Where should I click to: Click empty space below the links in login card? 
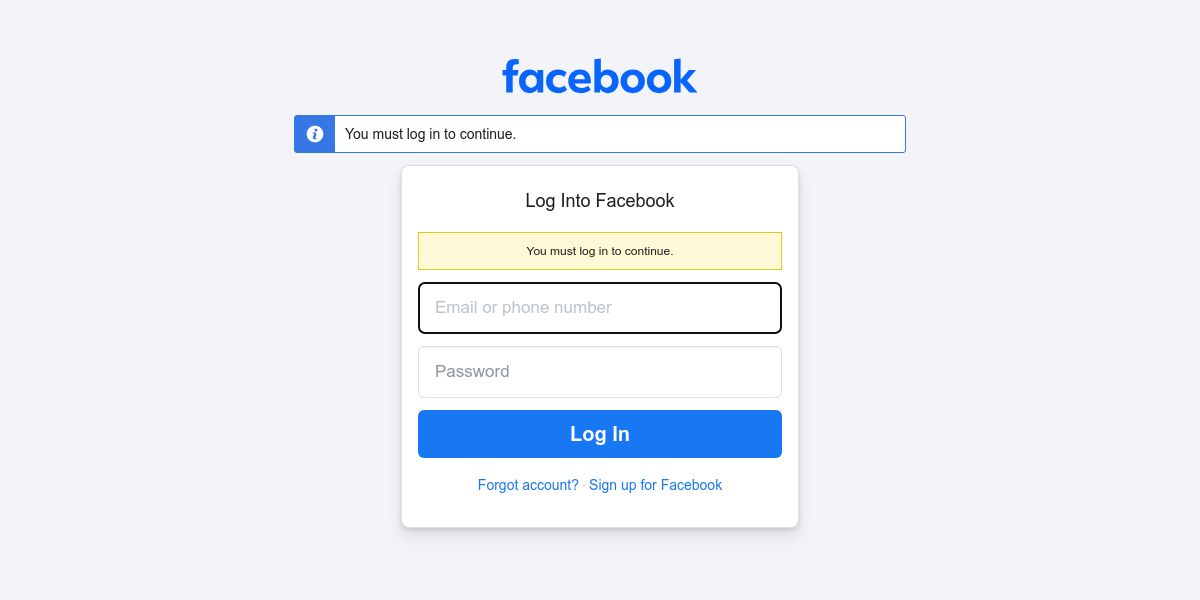600,511
